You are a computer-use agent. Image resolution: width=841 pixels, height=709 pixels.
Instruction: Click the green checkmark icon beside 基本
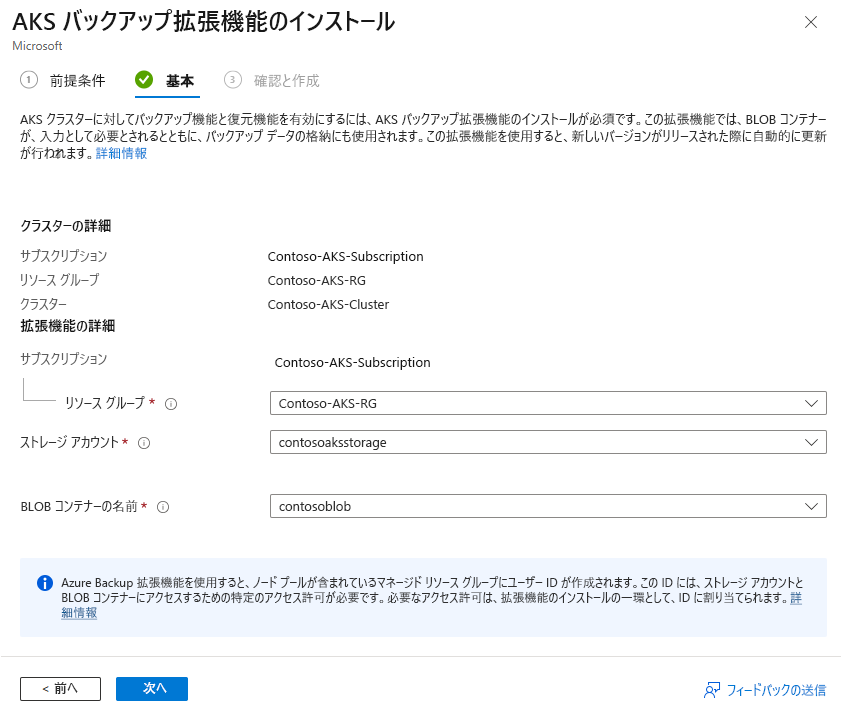tap(144, 80)
